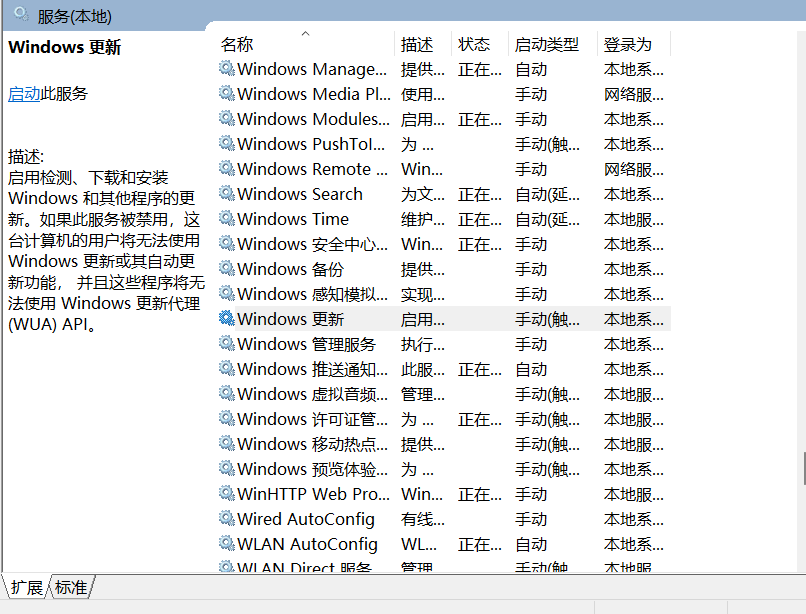Click gear icon of Windows Manage... service
The image size is (806, 614).
coord(227,68)
